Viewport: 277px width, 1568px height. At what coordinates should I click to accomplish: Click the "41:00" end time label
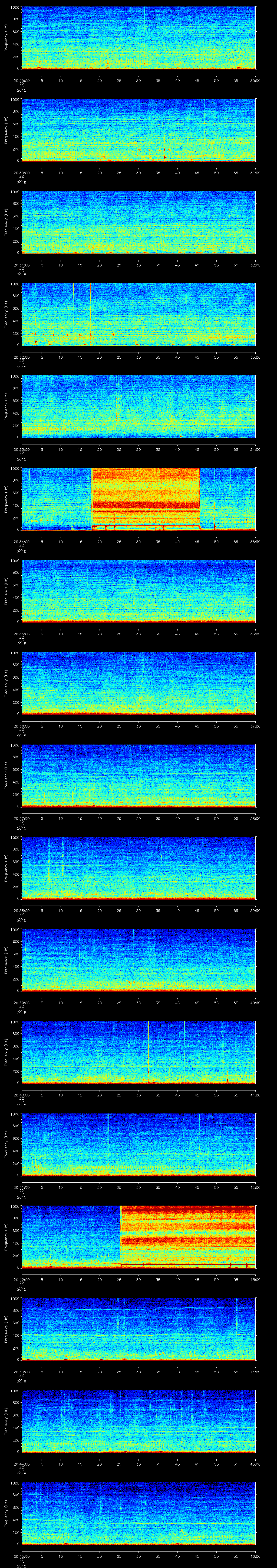[x=256, y=1095]
